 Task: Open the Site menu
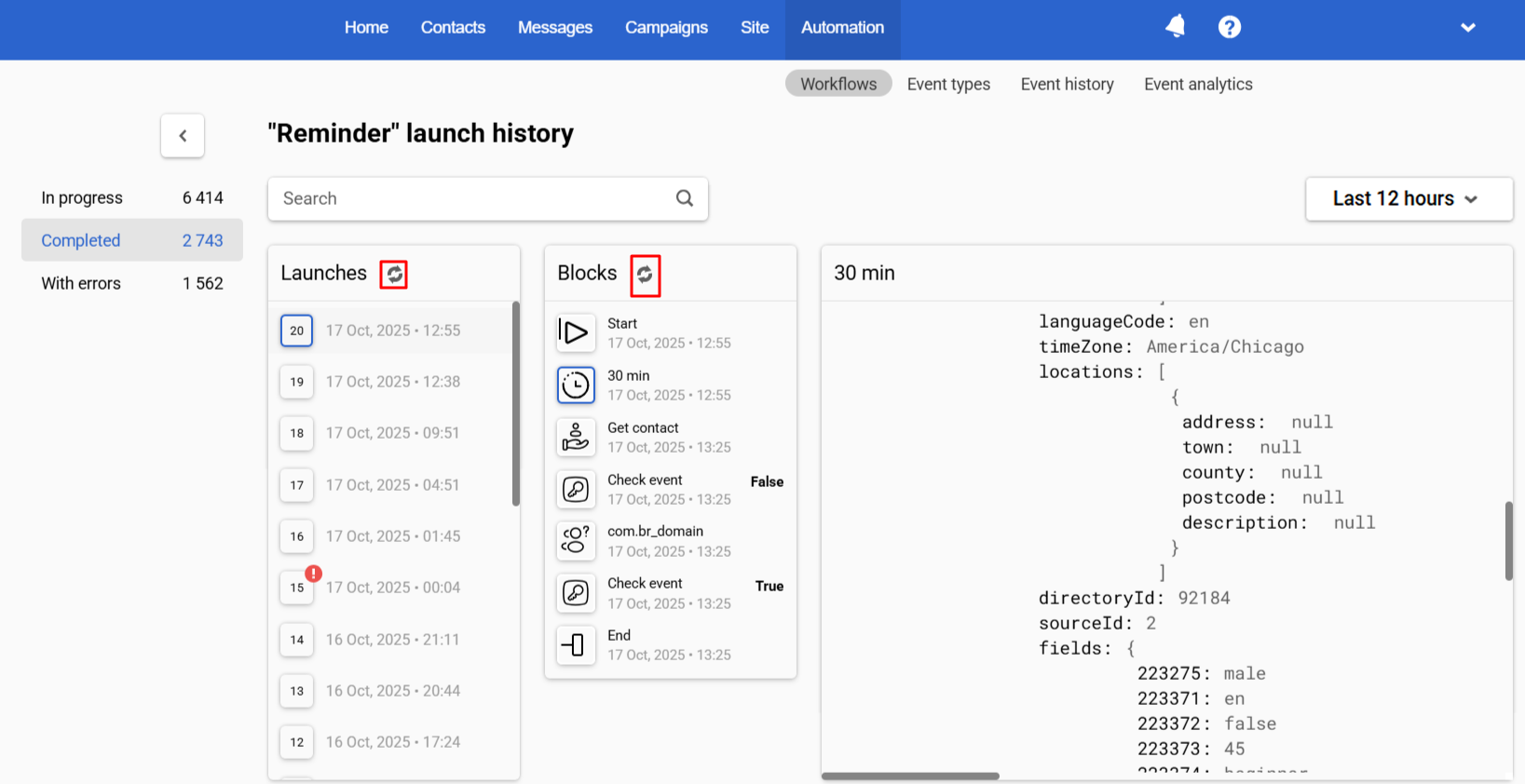755,28
